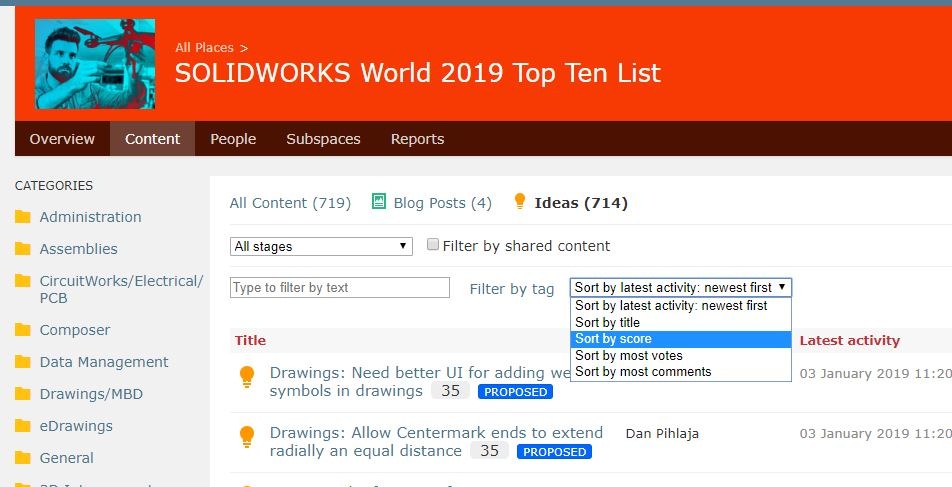Switch to the Subspaces tab

(323, 138)
